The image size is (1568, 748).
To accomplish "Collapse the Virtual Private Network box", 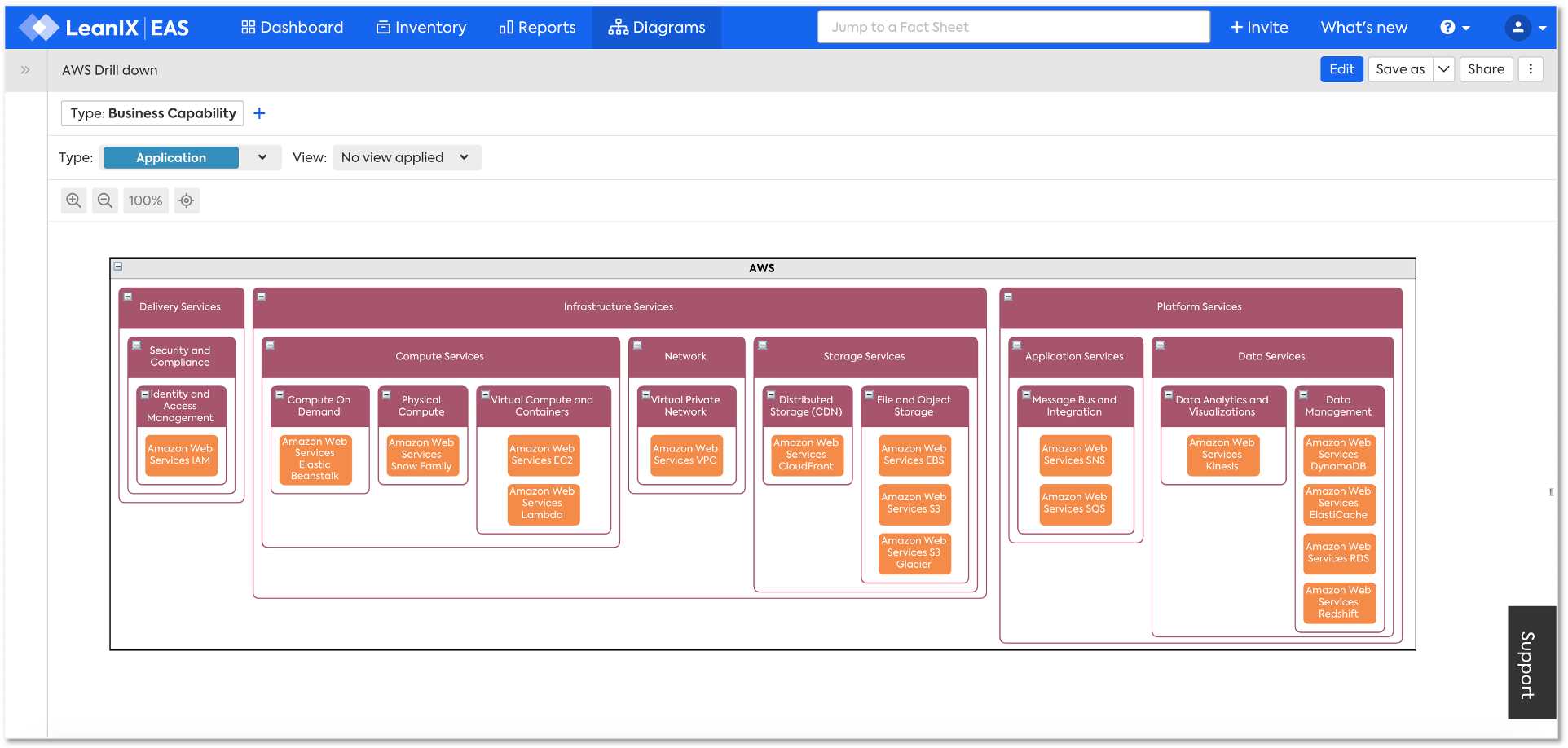I will click(x=646, y=394).
